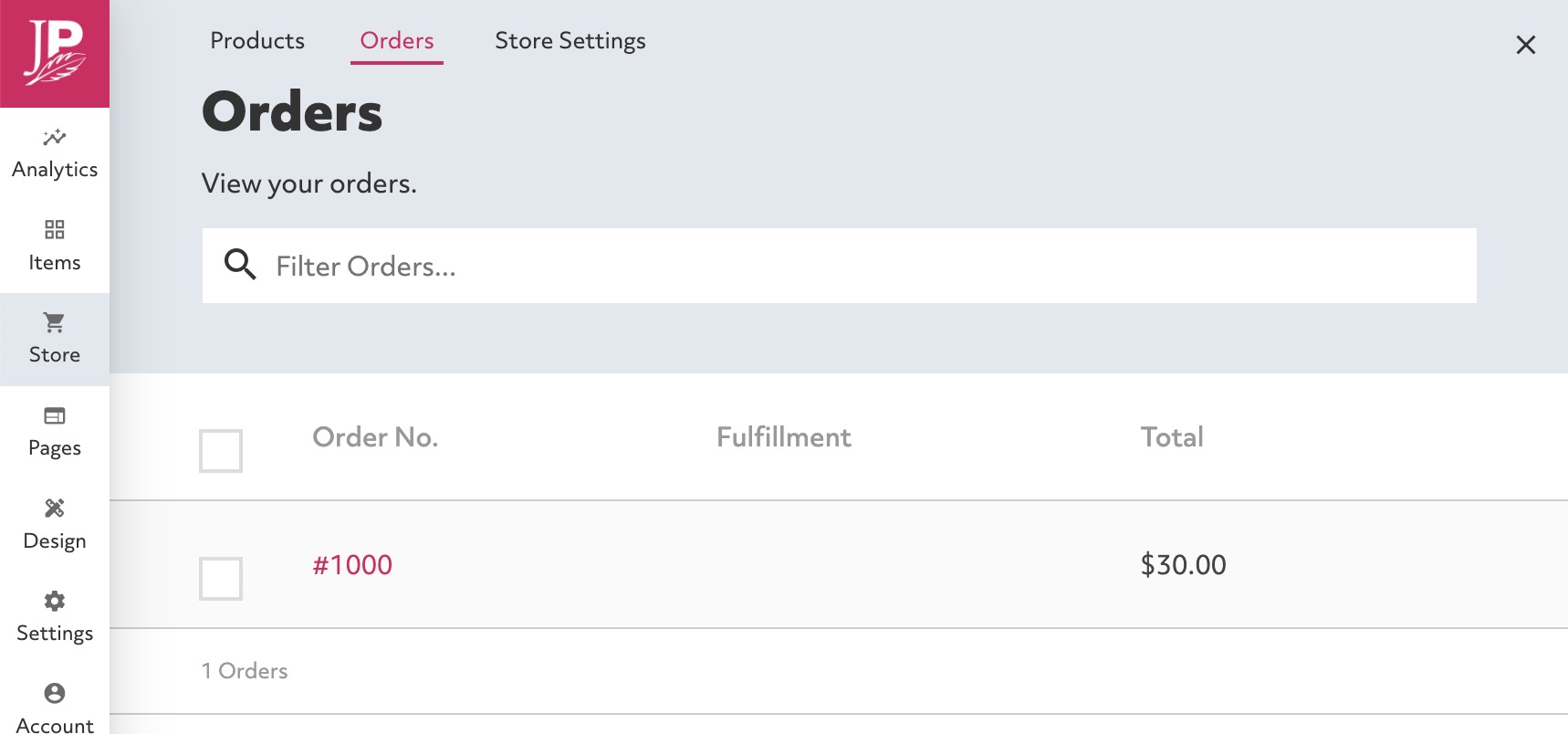Click the JP feather logo
This screenshot has width=1568, height=734.
pyautogui.click(x=55, y=54)
